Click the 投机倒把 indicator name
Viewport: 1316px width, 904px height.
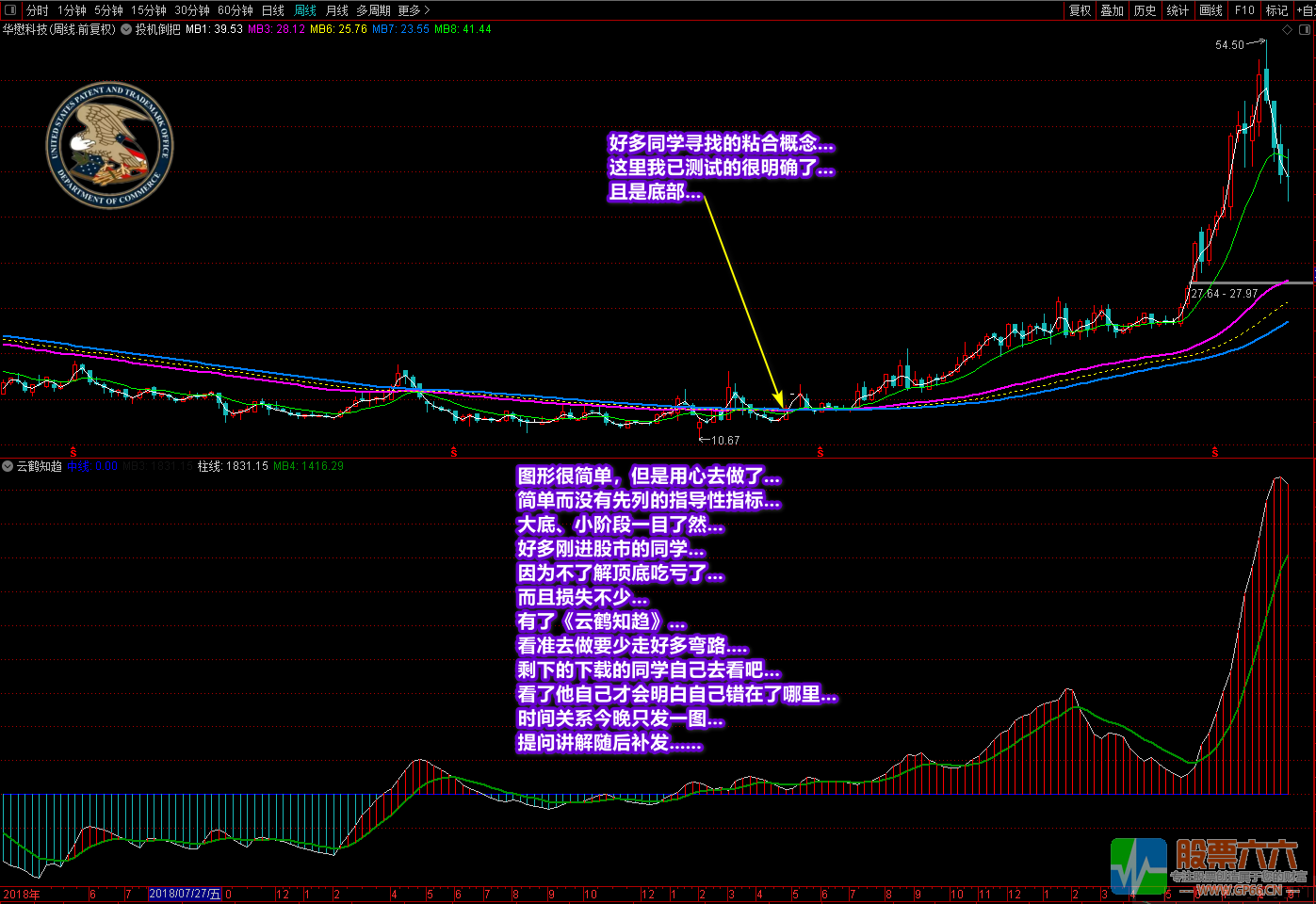[x=157, y=29]
